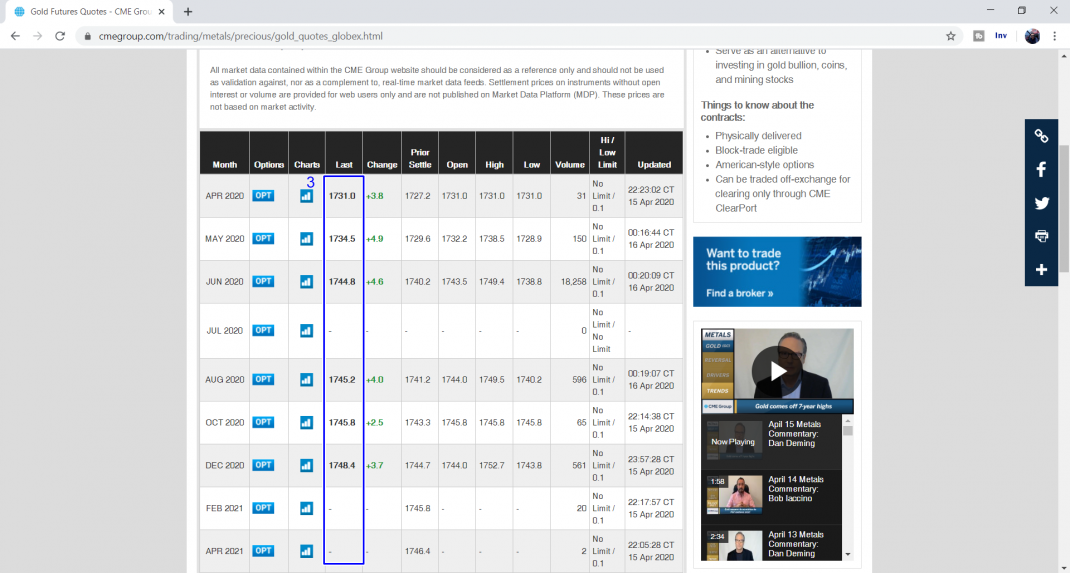The image size is (1070, 573).
Task: Click OPT button in FEB 2021 row
Action: coord(263,508)
